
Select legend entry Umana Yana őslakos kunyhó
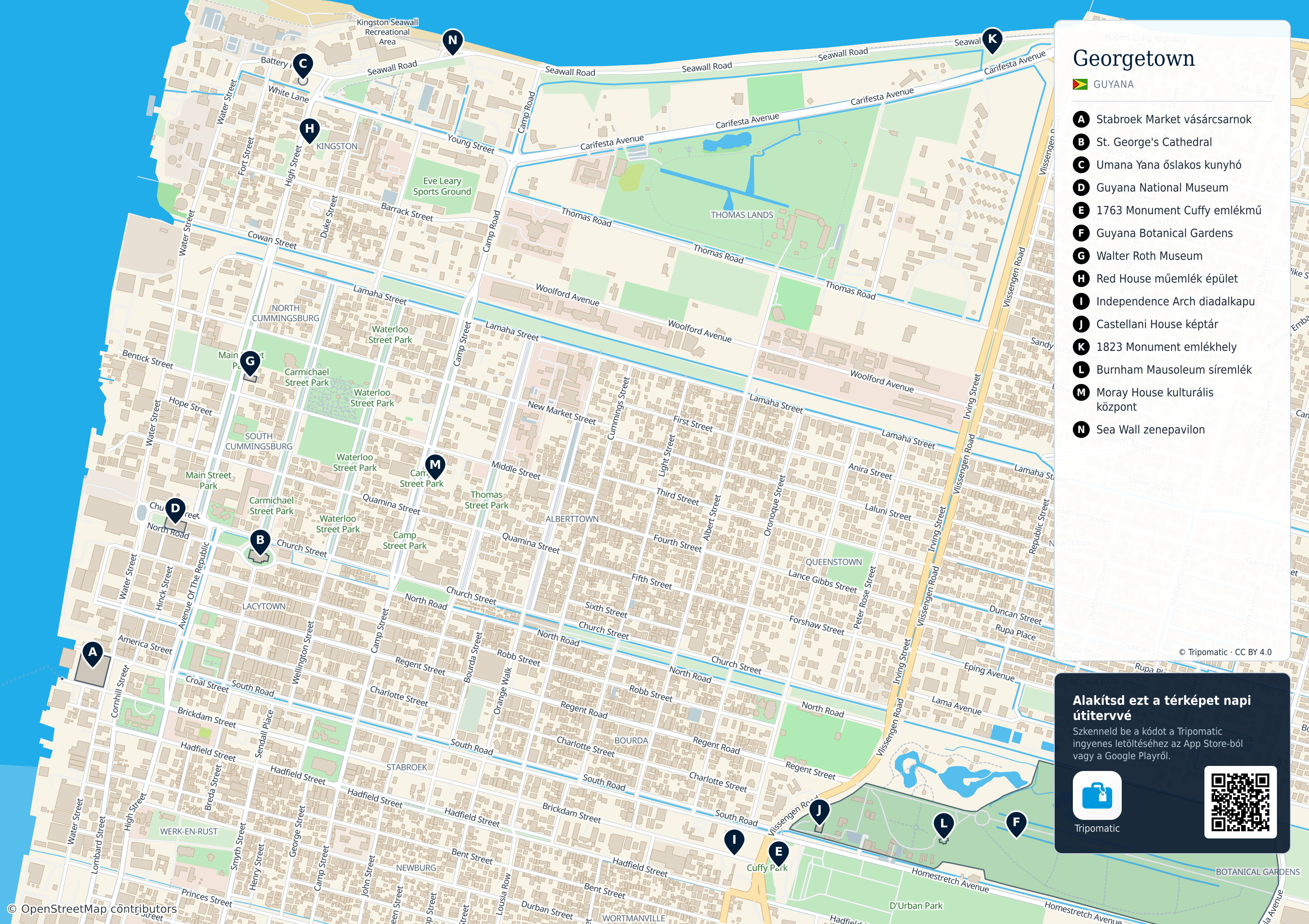click(1157, 165)
